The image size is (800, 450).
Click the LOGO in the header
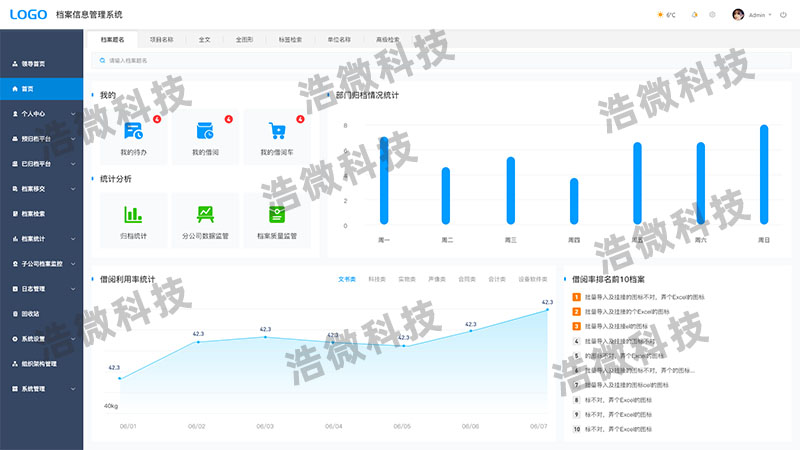click(x=29, y=15)
